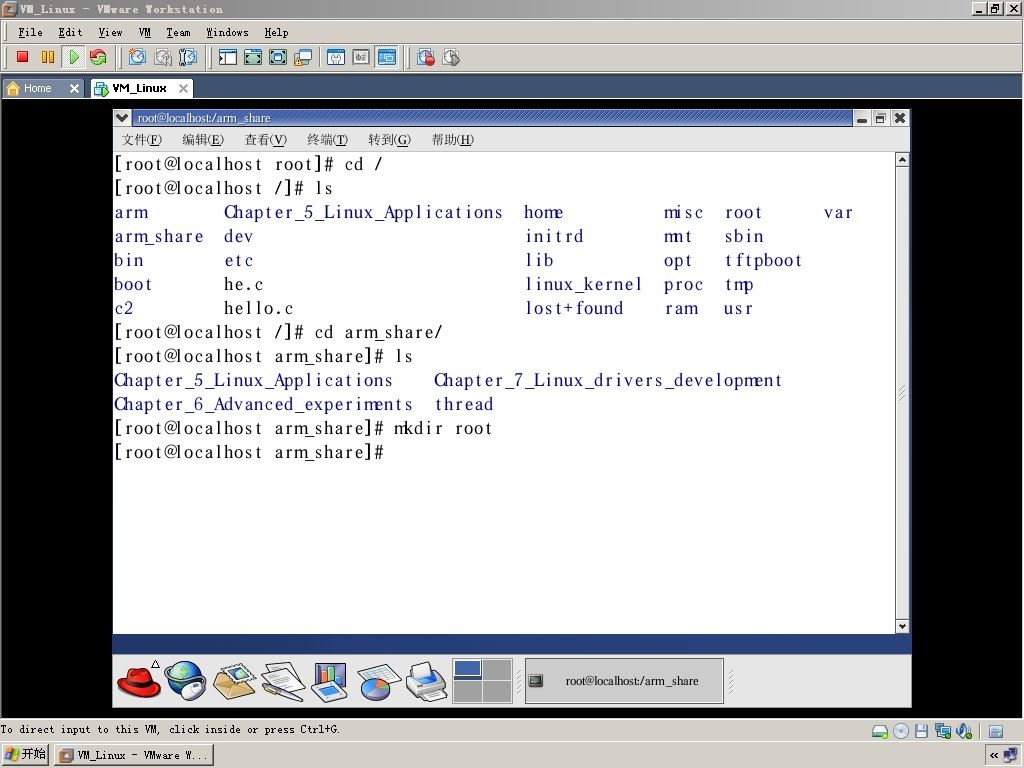Open the VM menu
The height and width of the screenshot is (768, 1024).
[144, 33]
